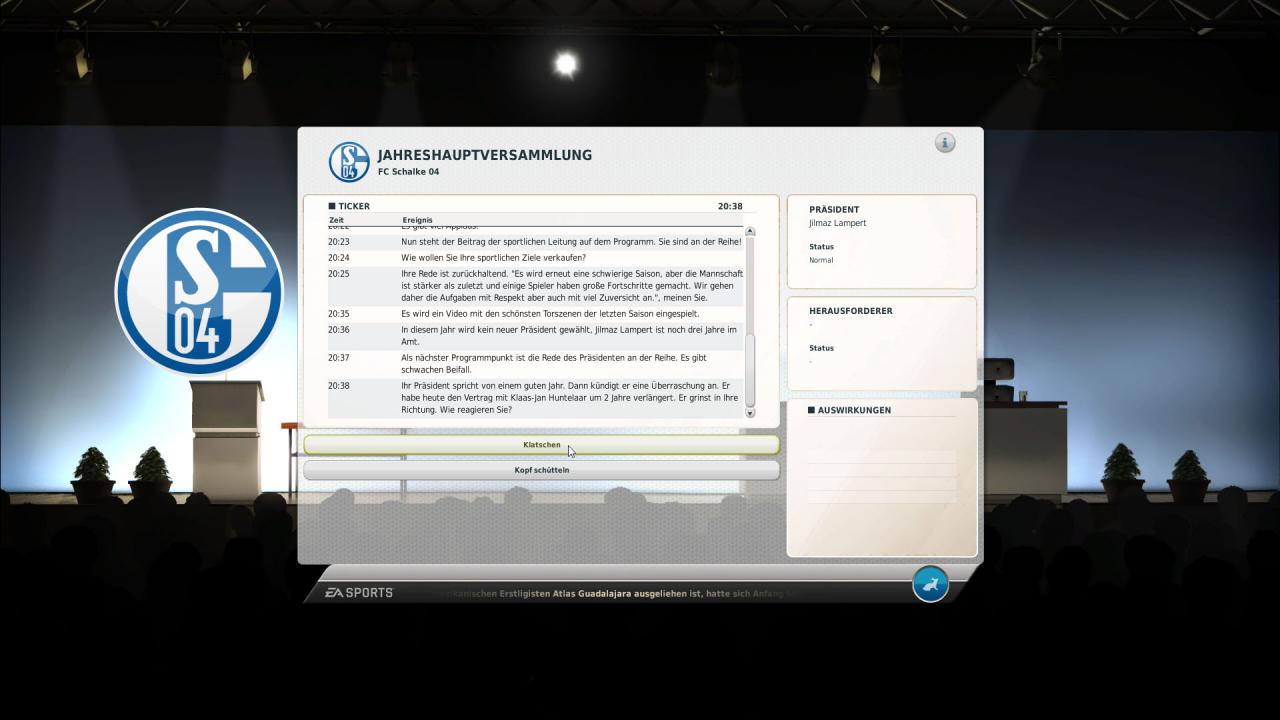Click the info icon in dialog corner
The width and height of the screenshot is (1280, 720).
pos(945,143)
